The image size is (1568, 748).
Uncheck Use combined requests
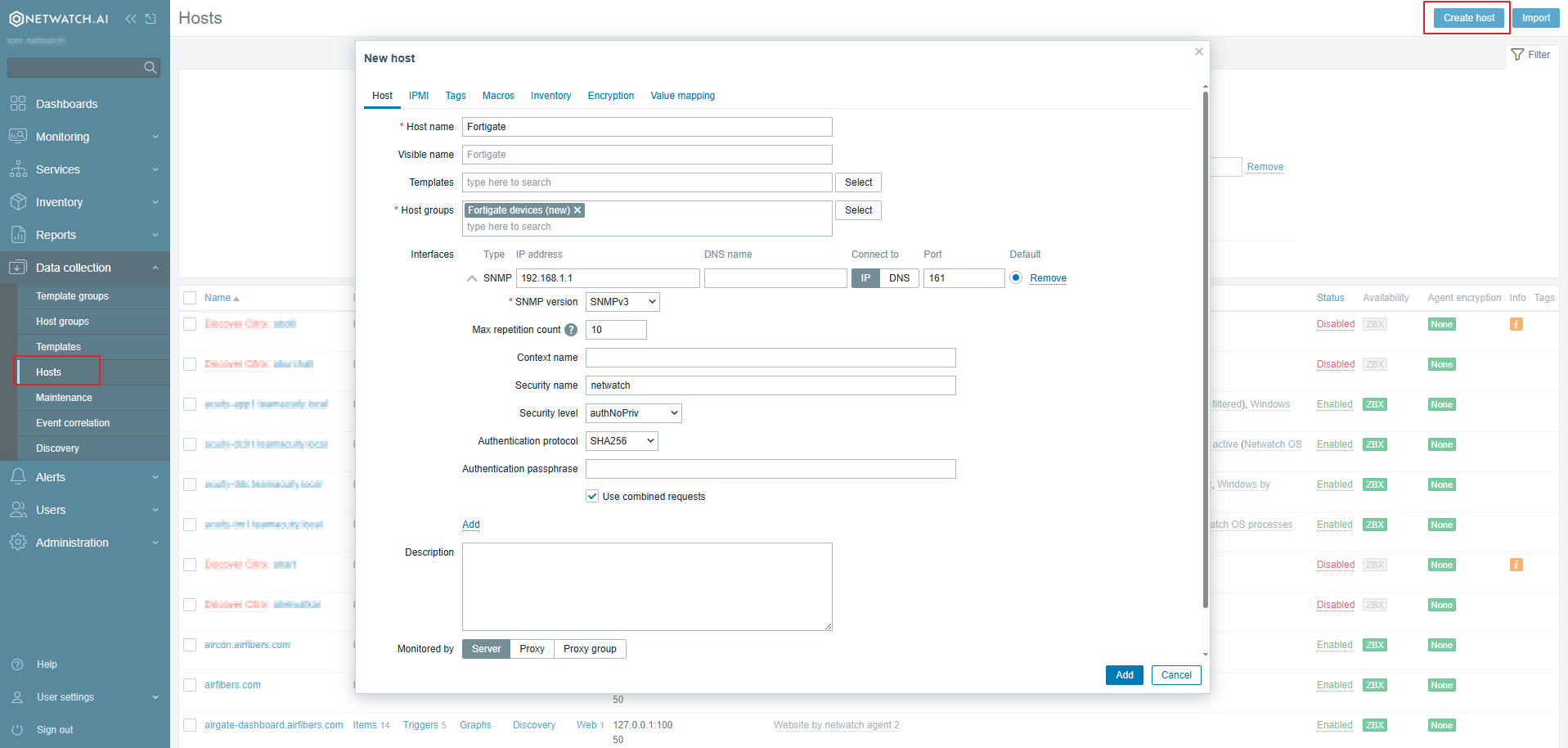click(591, 496)
